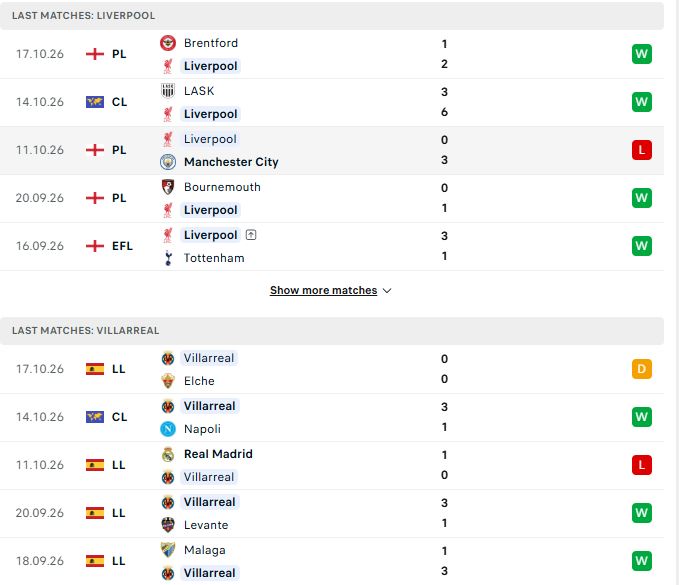Click the Bournemouth crest icon
The width and height of the screenshot is (679, 585).
tap(168, 187)
